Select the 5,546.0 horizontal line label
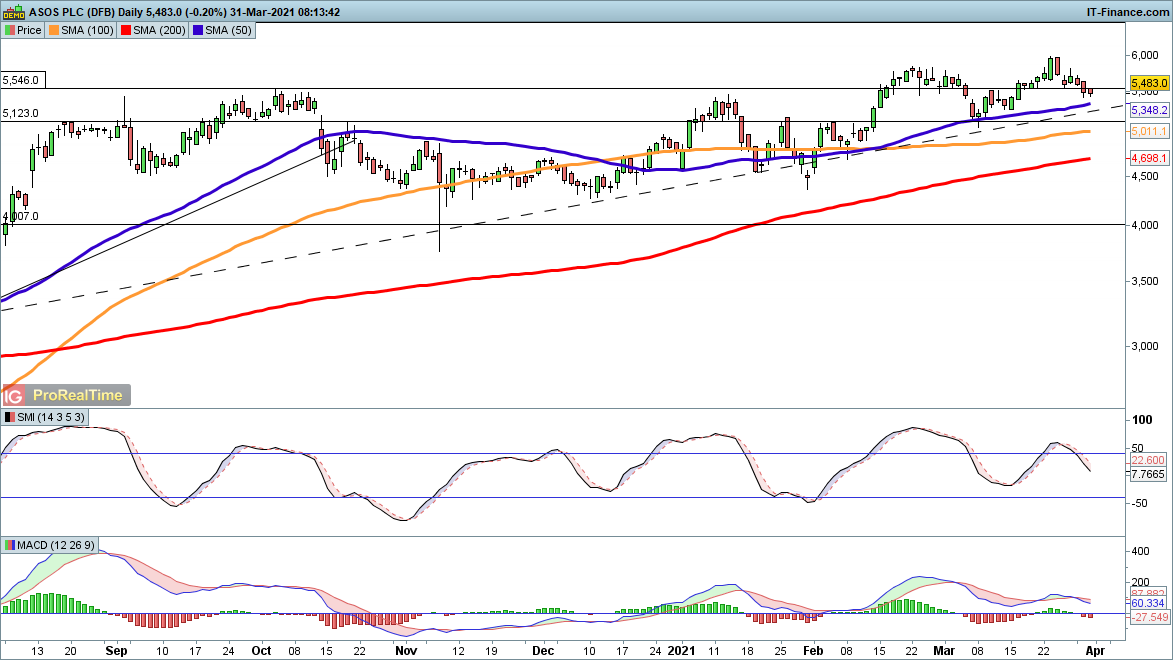 click(x=23, y=80)
